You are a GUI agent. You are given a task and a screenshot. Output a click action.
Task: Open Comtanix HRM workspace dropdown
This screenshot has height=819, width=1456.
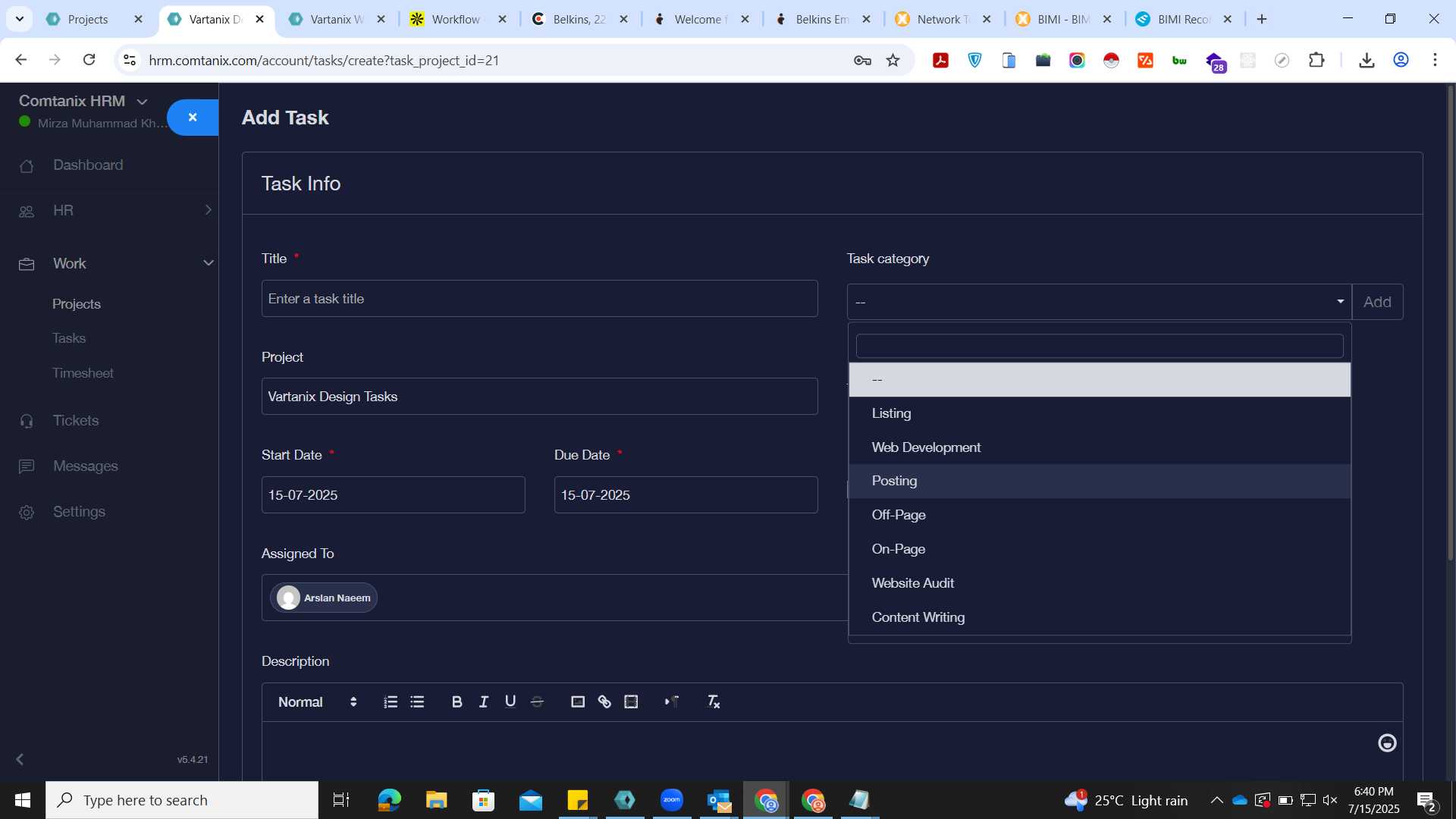coord(83,101)
